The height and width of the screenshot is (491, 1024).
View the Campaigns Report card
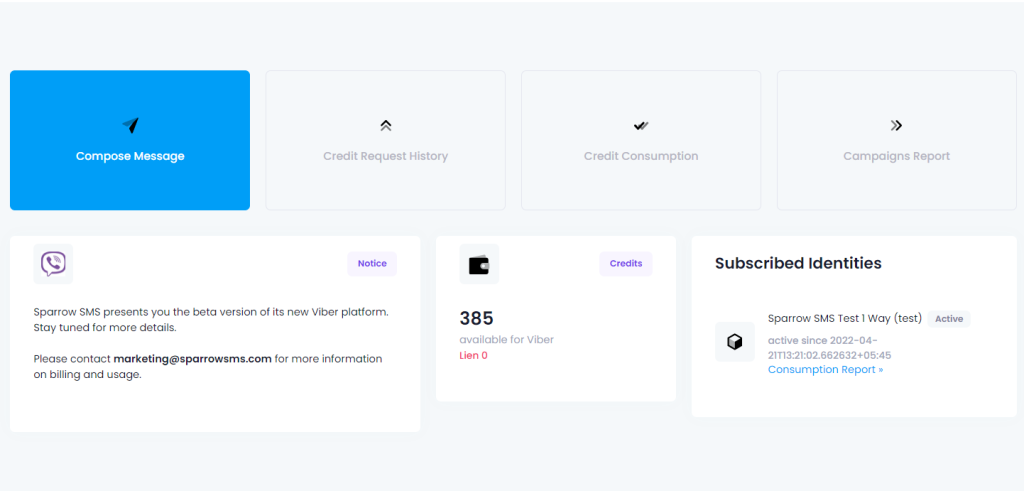point(897,140)
